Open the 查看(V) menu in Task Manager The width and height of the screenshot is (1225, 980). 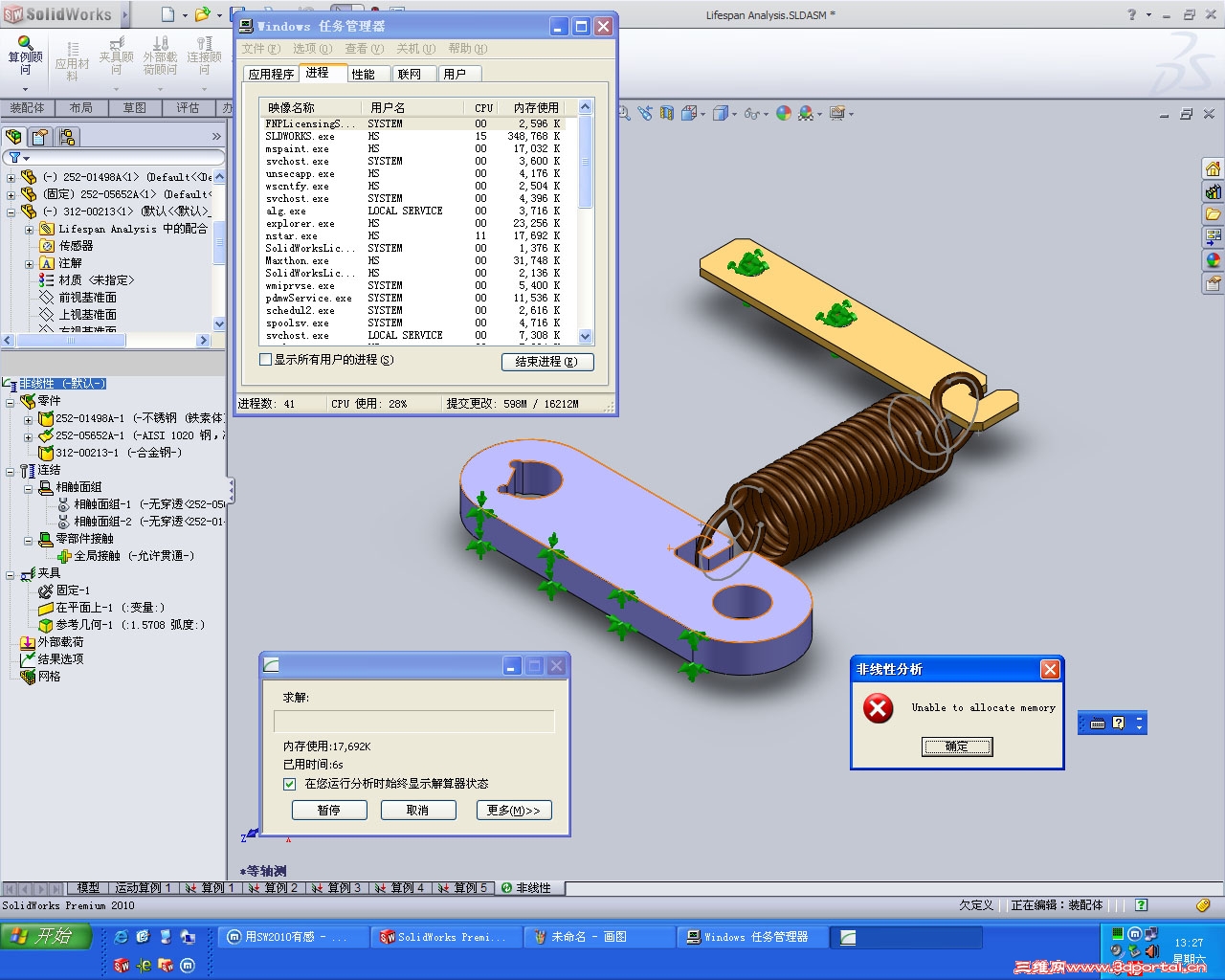click(x=364, y=49)
